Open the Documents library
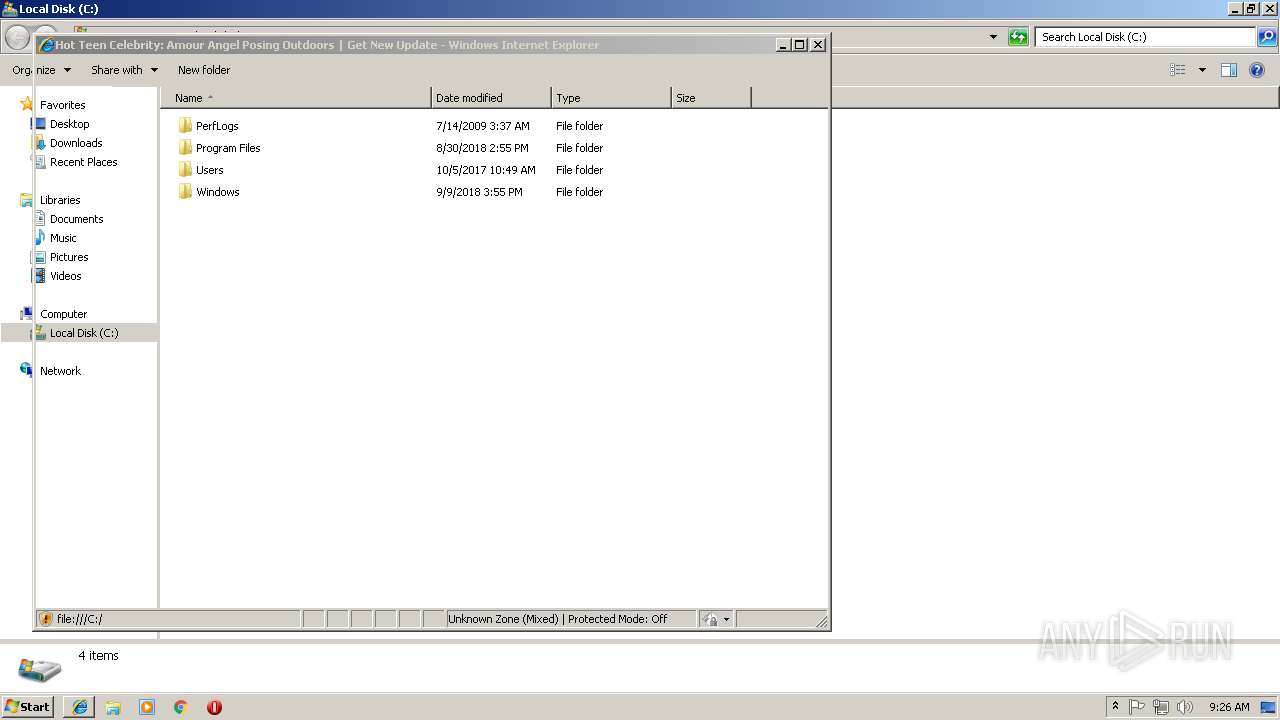The height and width of the screenshot is (720, 1280). (77, 219)
